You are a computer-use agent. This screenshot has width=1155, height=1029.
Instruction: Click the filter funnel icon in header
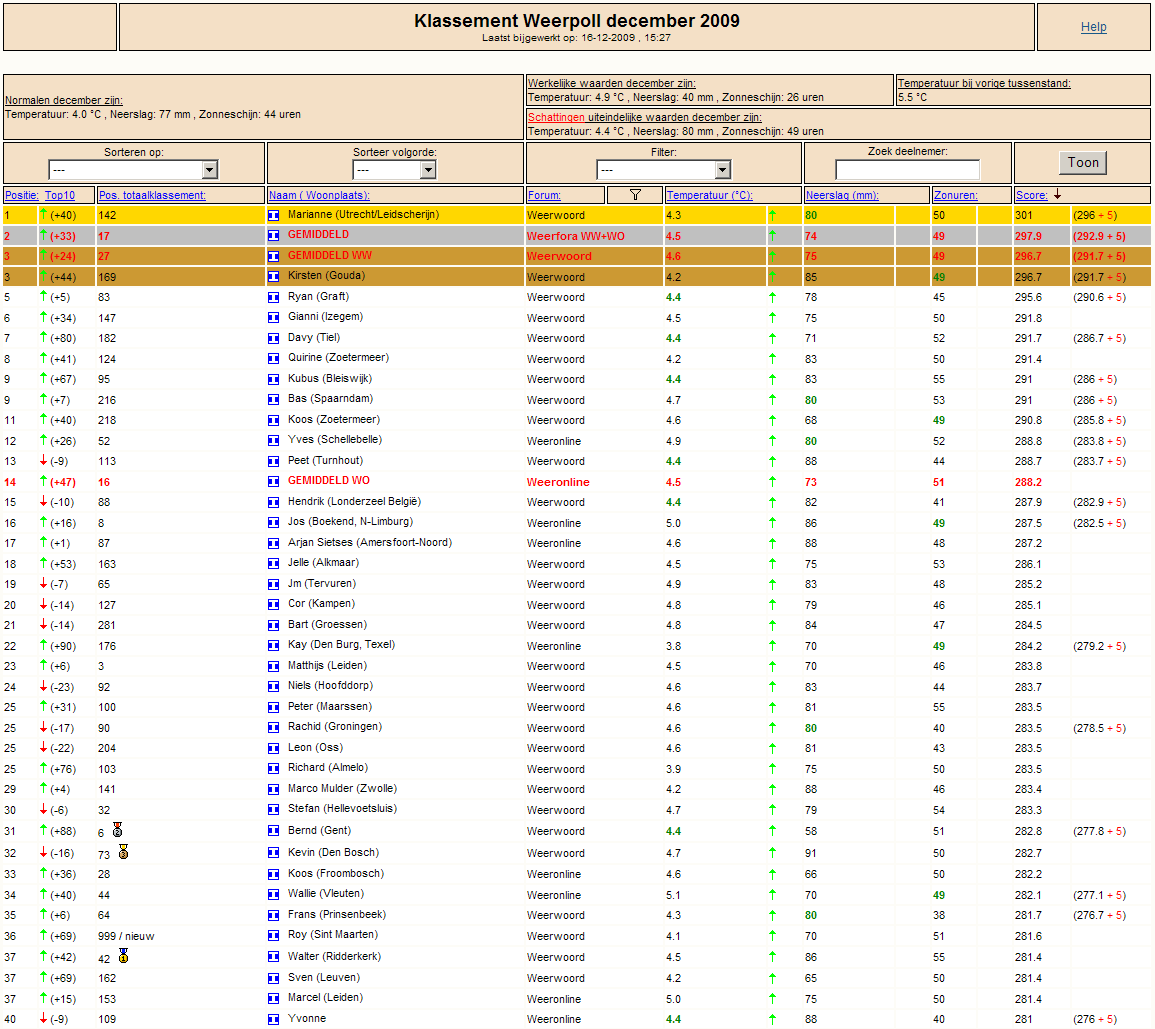coord(635,195)
